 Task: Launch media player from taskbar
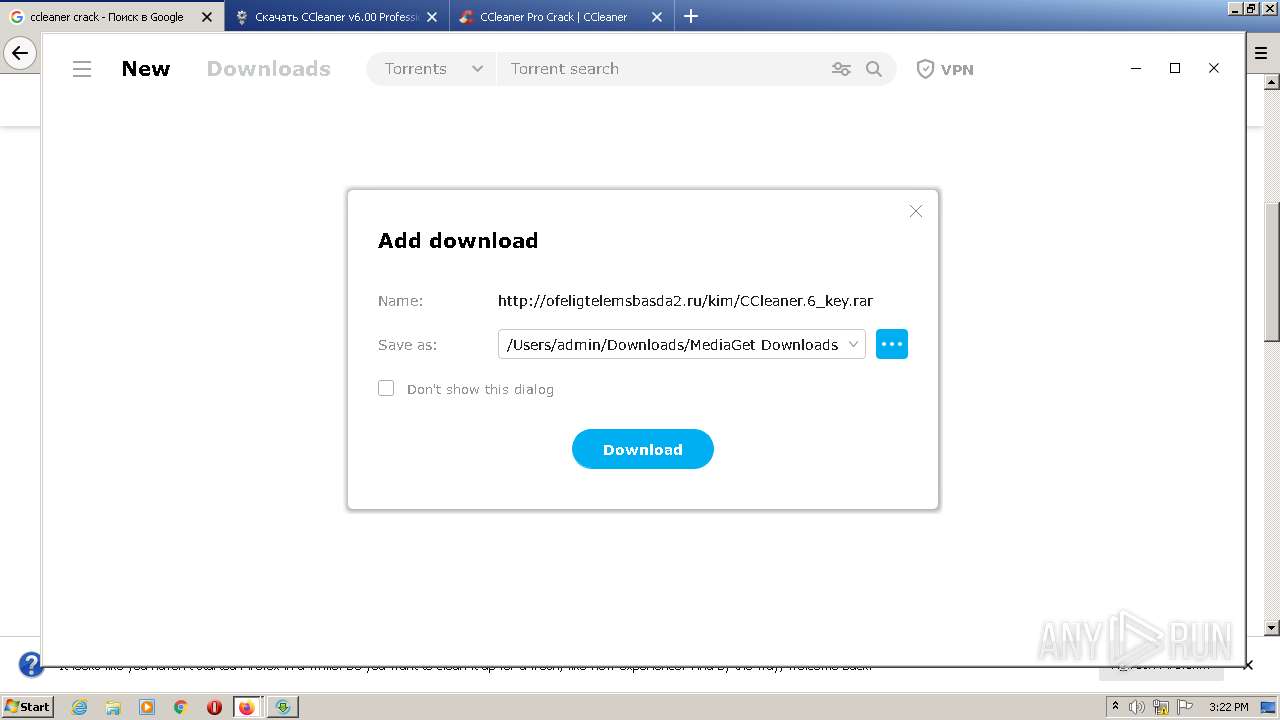[147, 707]
